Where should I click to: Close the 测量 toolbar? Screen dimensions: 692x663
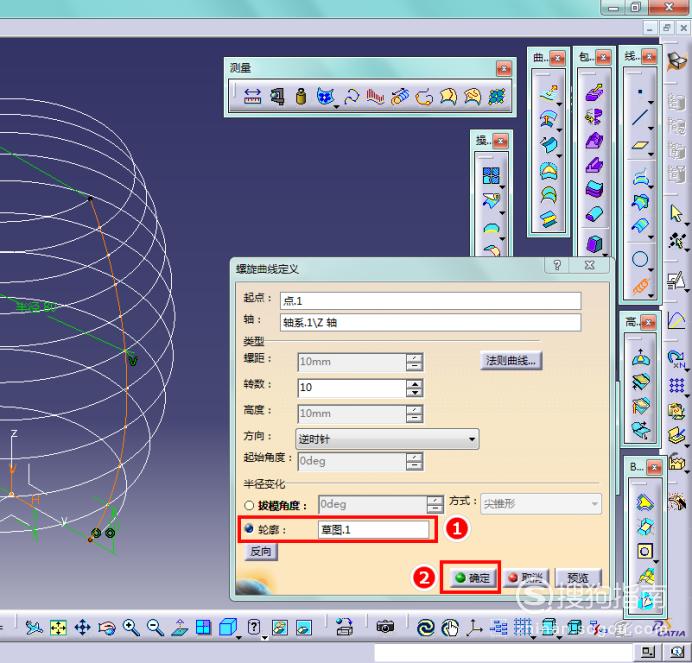pyautogui.click(x=504, y=68)
